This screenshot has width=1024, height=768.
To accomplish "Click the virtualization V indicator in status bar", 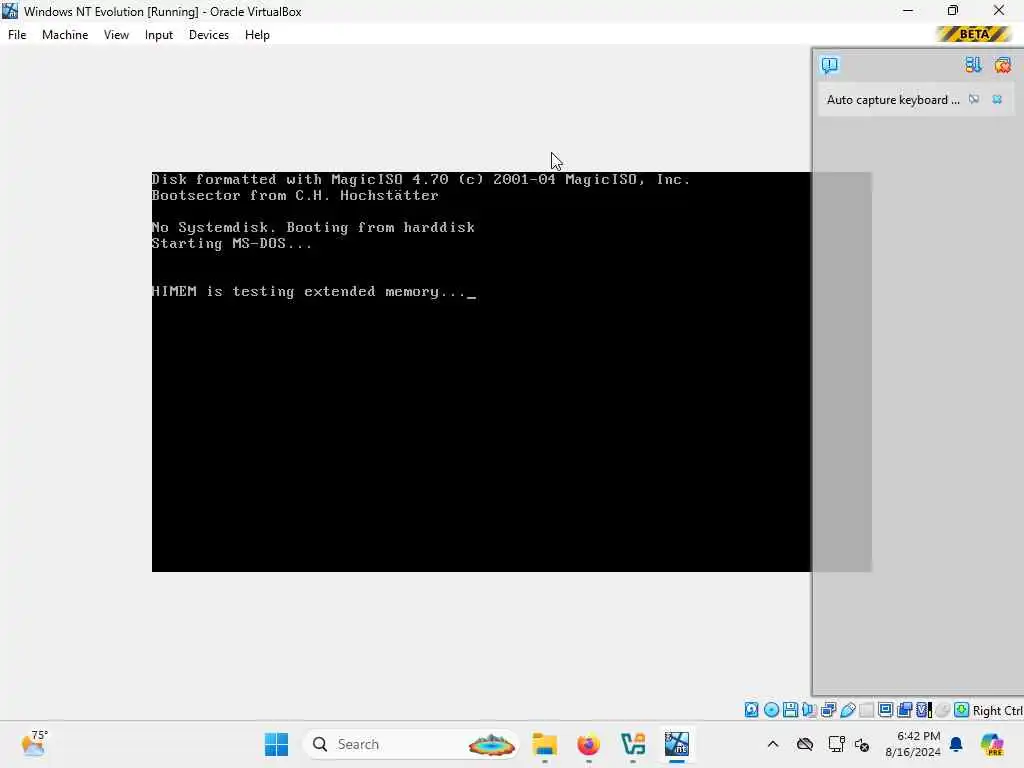I will [x=924, y=710].
